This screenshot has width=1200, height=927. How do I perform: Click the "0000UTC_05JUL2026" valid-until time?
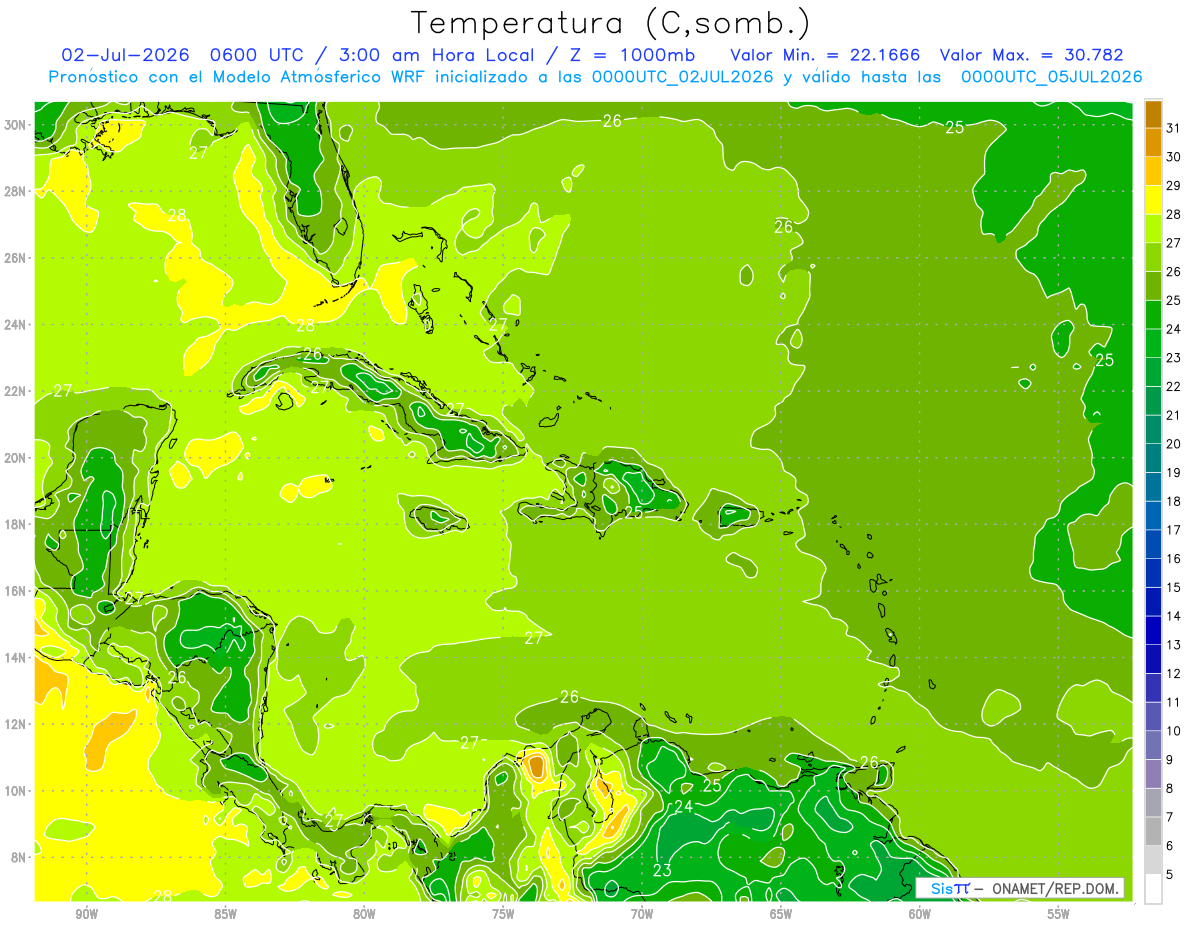[1050, 77]
